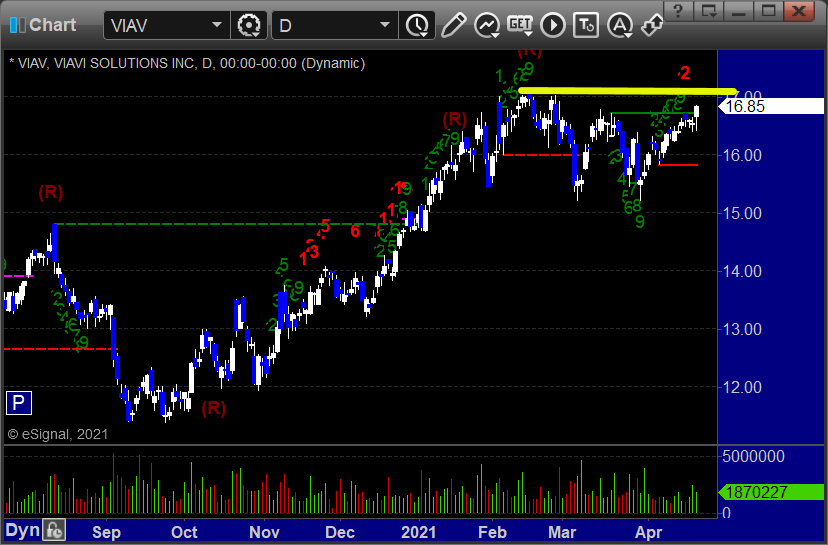Click the (R) marker above the September high
Screen dimensions: 828x545
click(x=51, y=192)
